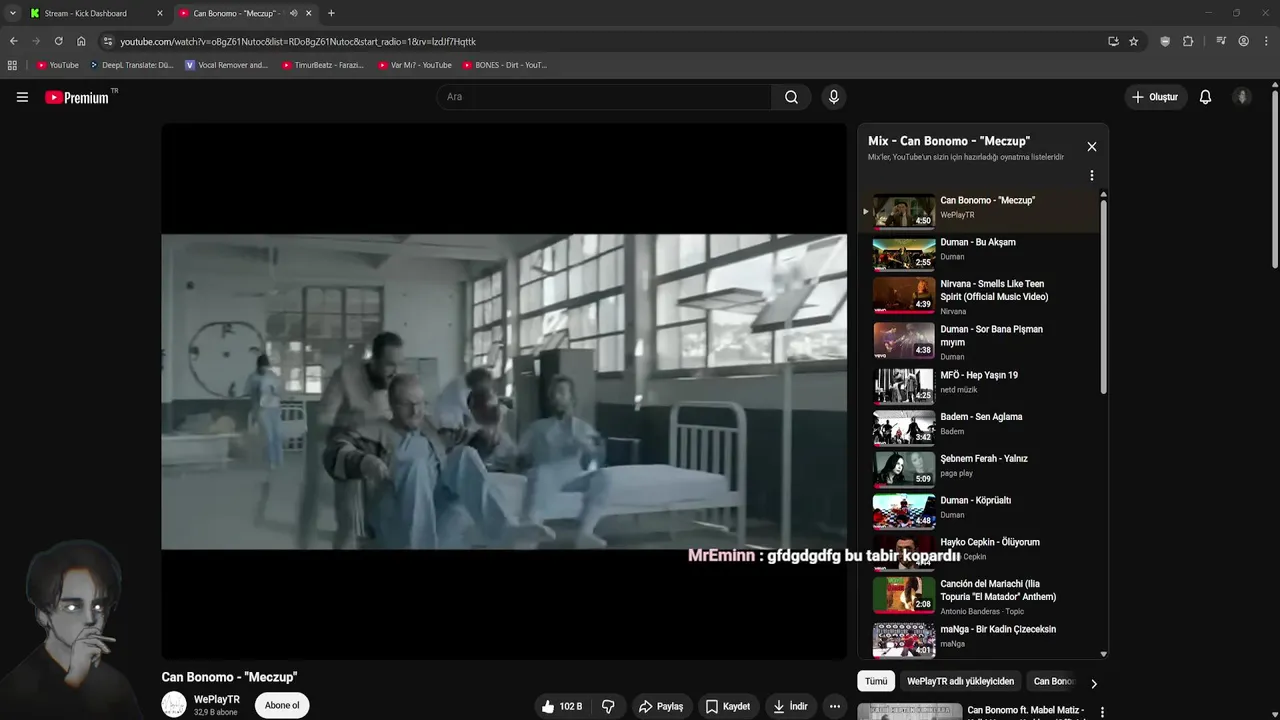Click the Paylaş share button
This screenshot has width=1280, height=720.
point(661,706)
